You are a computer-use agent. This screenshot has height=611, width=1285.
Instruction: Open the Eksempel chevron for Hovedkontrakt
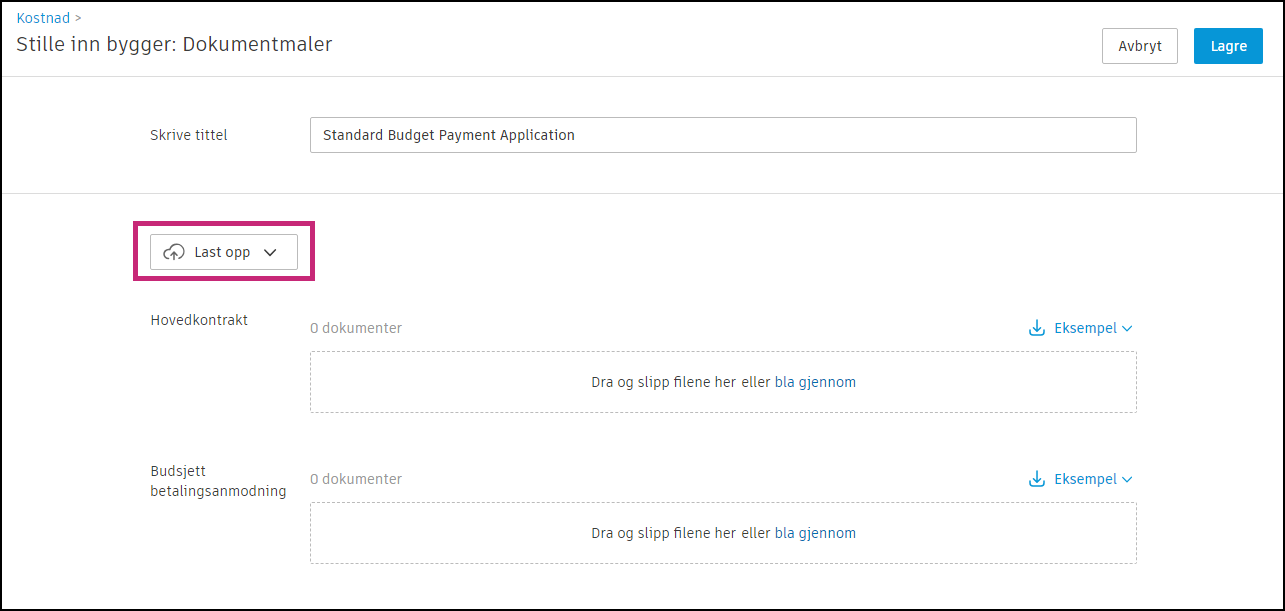[x=1127, y=328]
